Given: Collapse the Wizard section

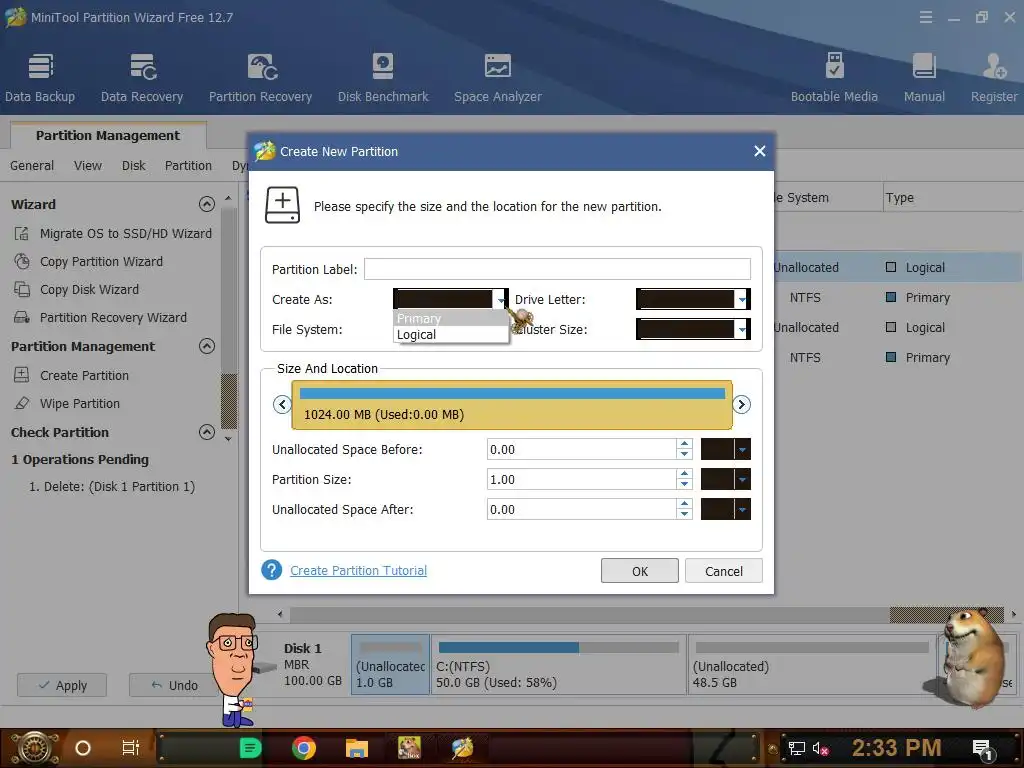Looking at the screenshot, I should click(206, 204).
